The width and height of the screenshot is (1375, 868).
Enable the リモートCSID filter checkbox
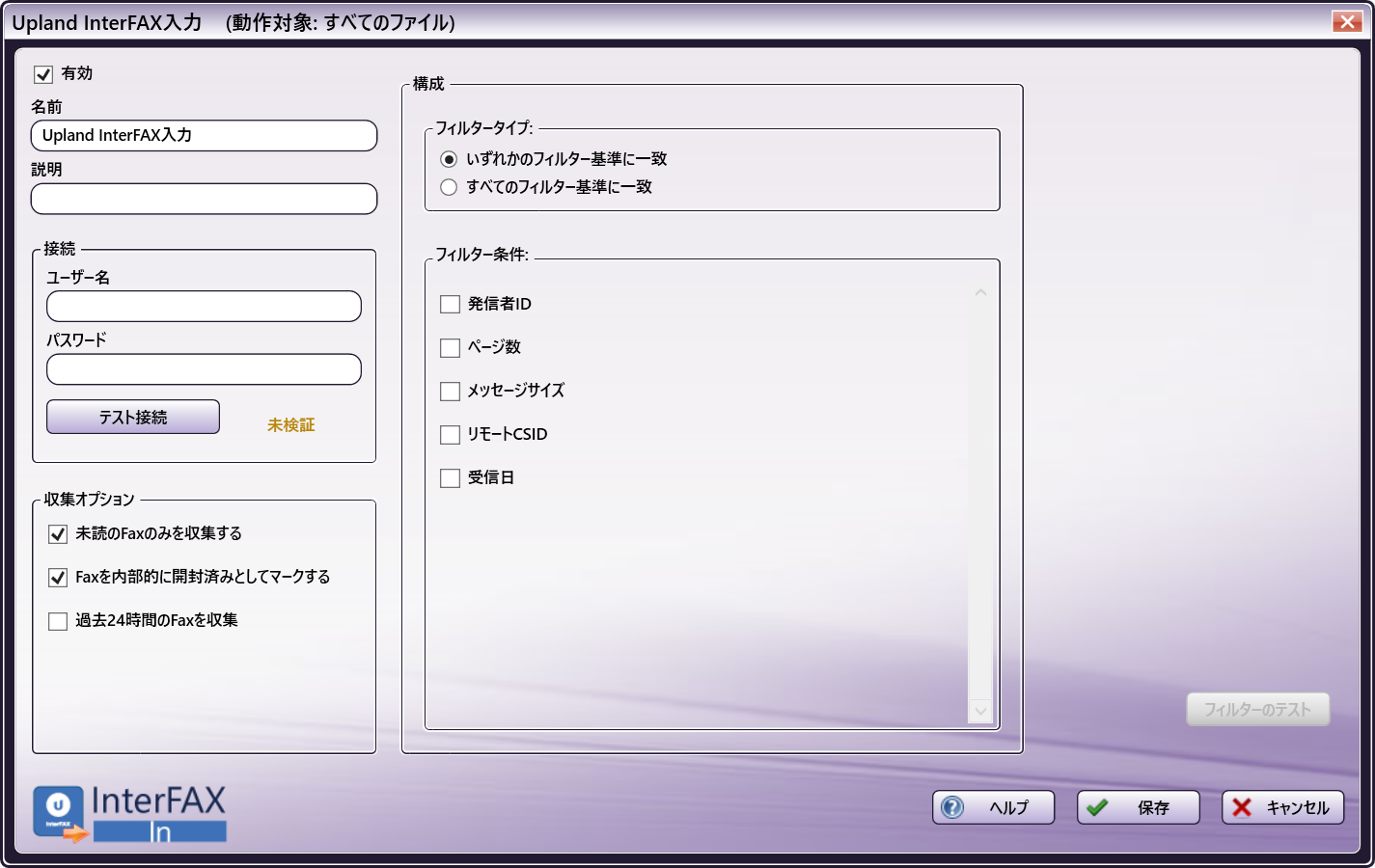click(x=450, y=435)
